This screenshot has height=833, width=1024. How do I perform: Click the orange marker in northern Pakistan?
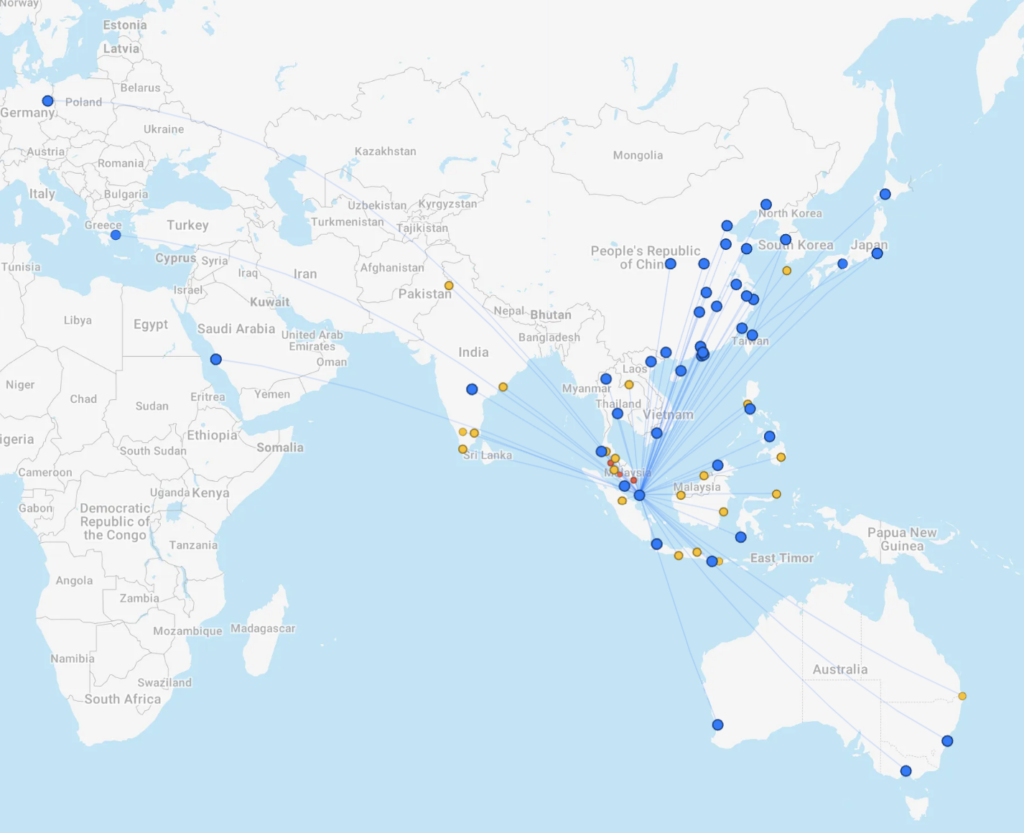(x=449, y=286)
